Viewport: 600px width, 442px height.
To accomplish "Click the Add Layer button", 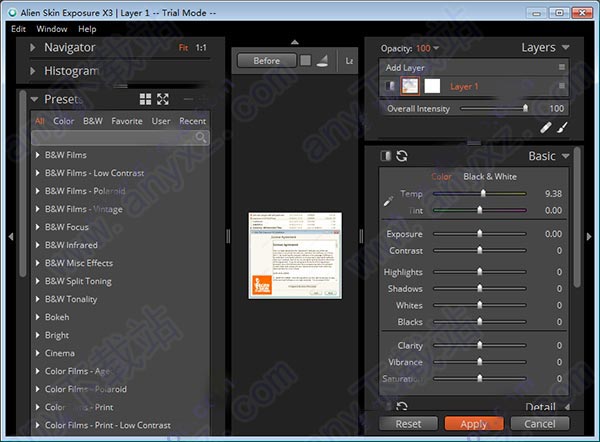I will (x=405, y=68).
